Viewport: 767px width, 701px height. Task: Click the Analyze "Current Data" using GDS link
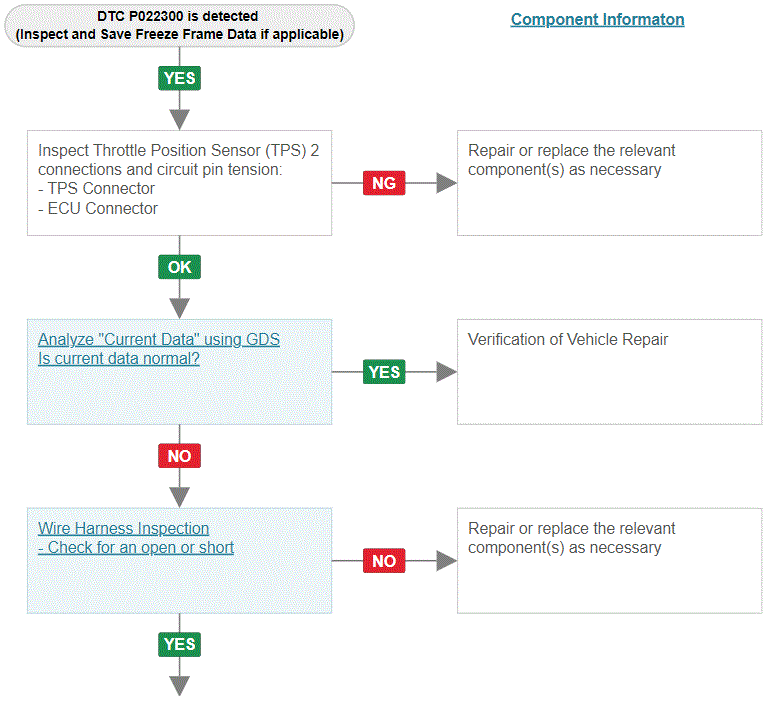[158, 339]
